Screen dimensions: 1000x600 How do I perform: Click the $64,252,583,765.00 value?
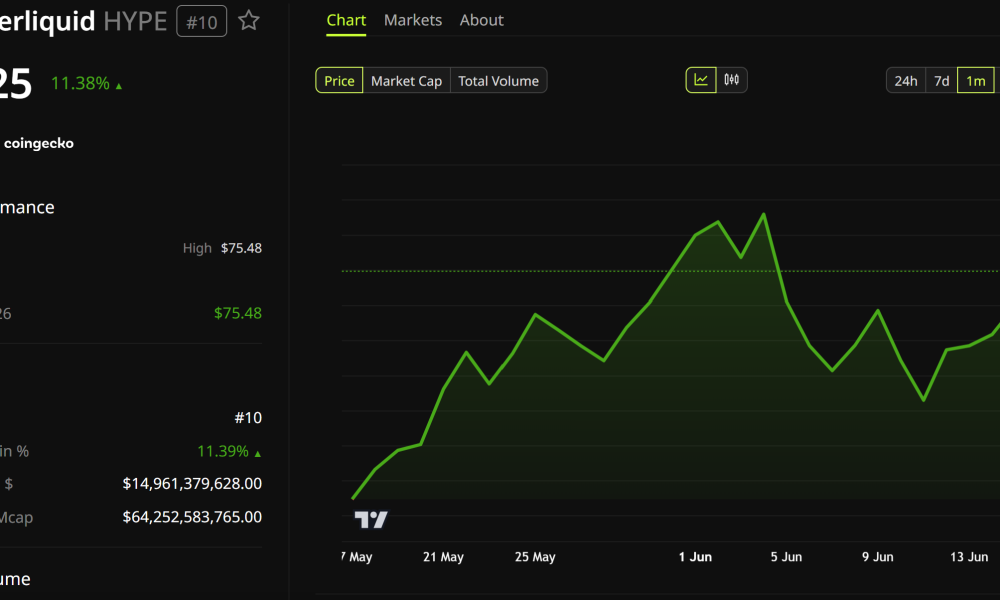[192, 517]
